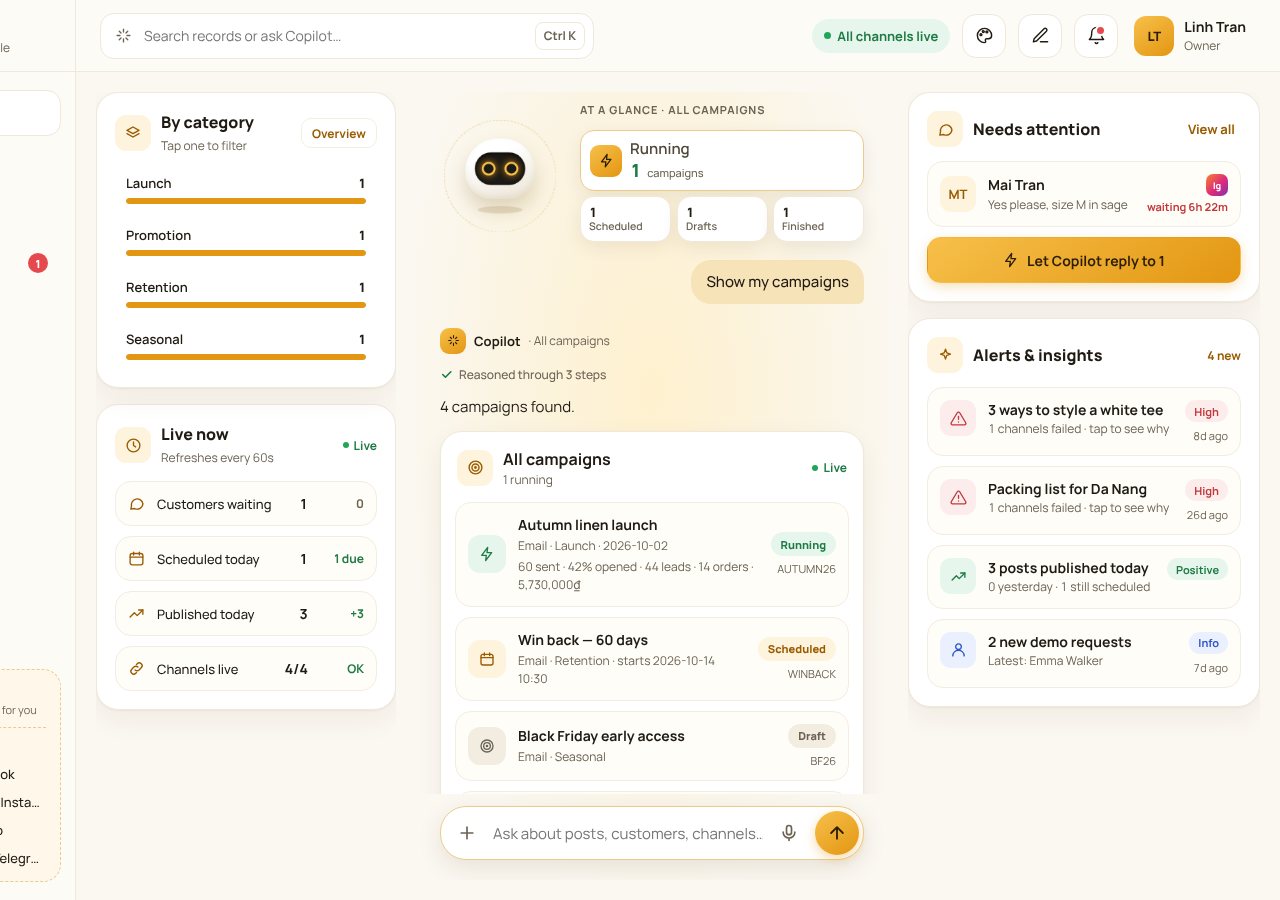This screenshot has height=900, width=1280.
Task: Click the '4 new' label in Alerts & insights
Action: tap(1223, 356)
